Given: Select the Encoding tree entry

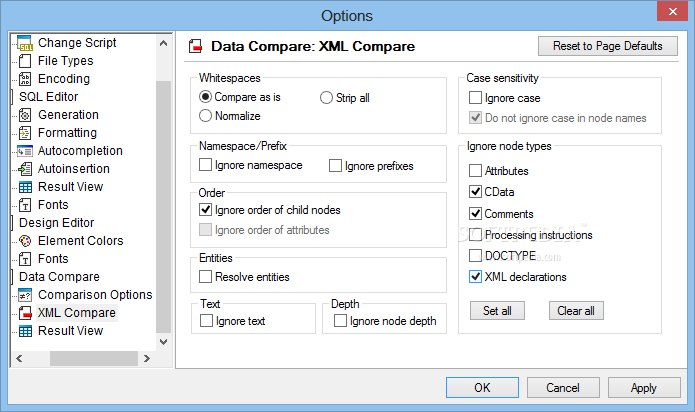Looking at the screenshot, I should pyautogui.click(x=64, y=79).
